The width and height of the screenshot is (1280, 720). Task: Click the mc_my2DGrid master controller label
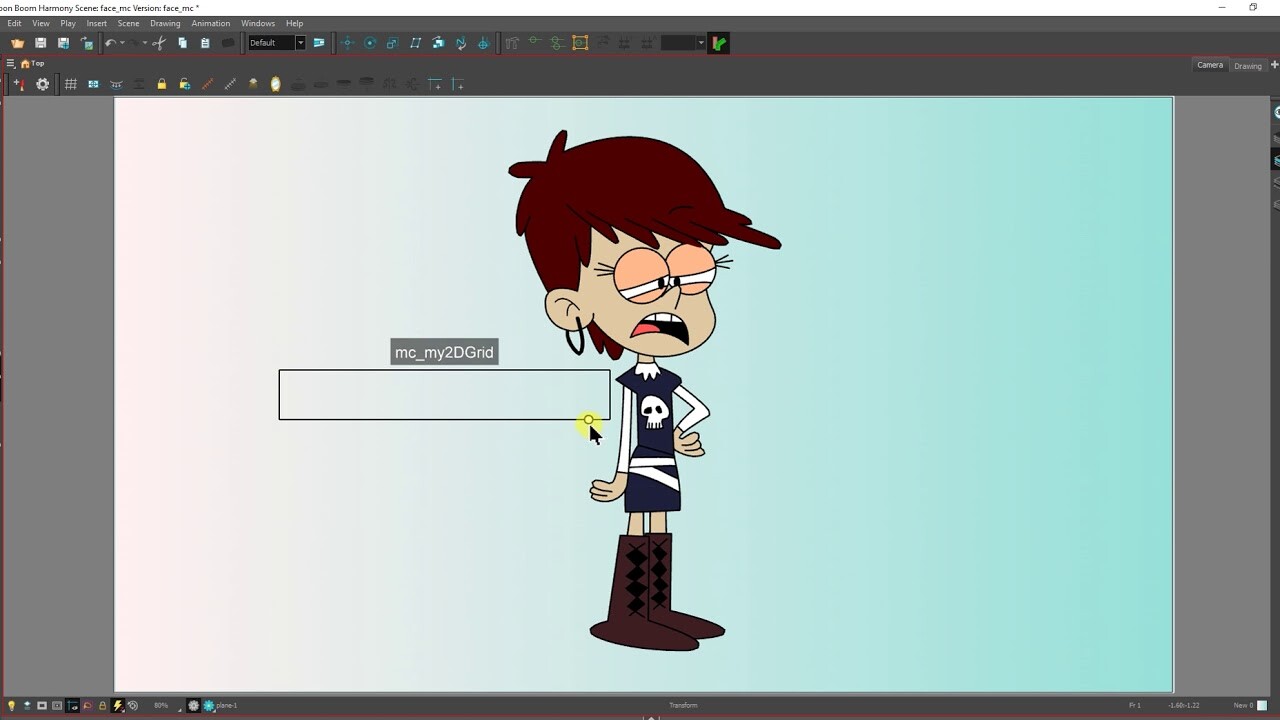click(444, 352)
